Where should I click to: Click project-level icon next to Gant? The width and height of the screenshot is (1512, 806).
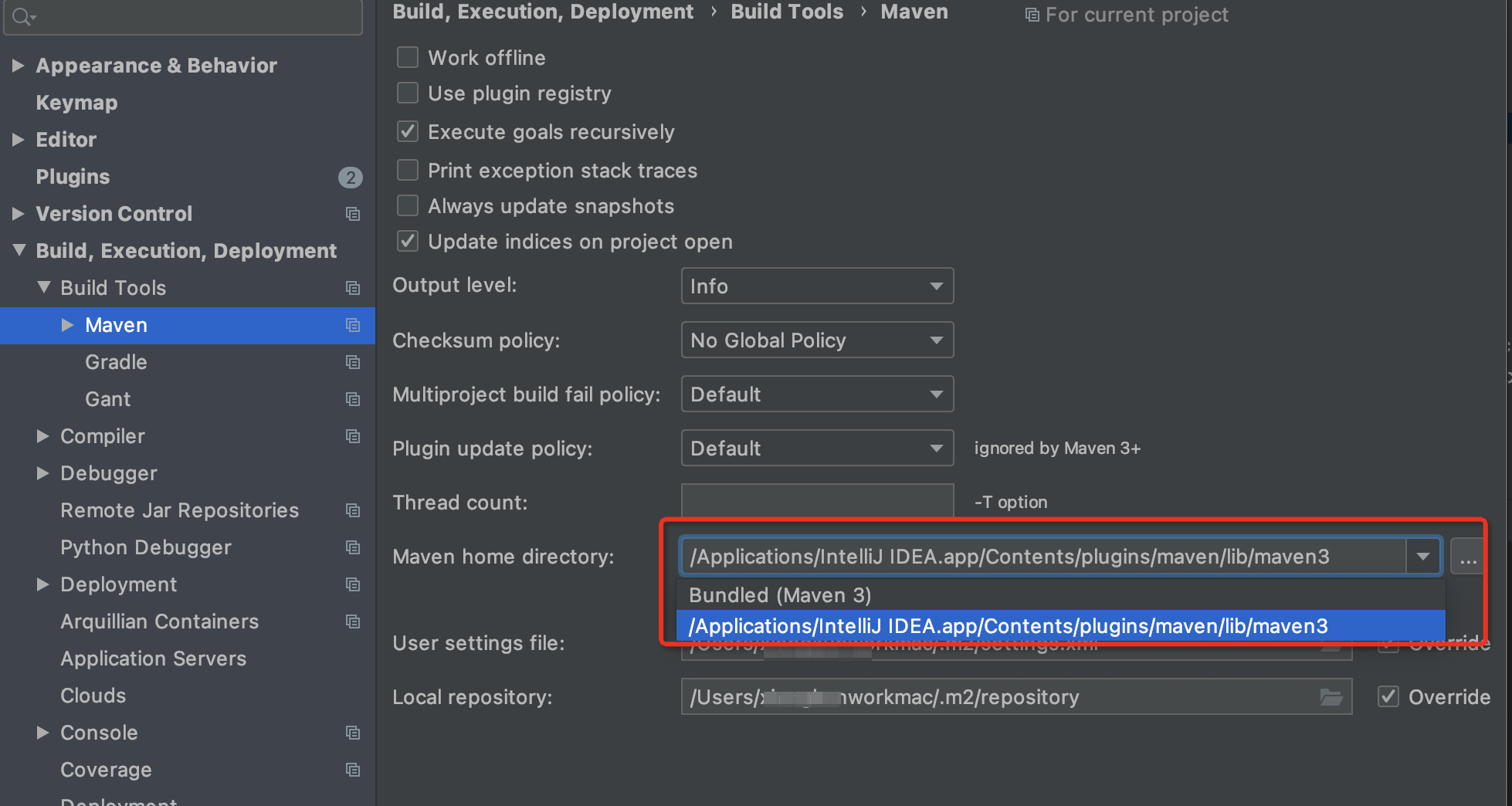353,399
